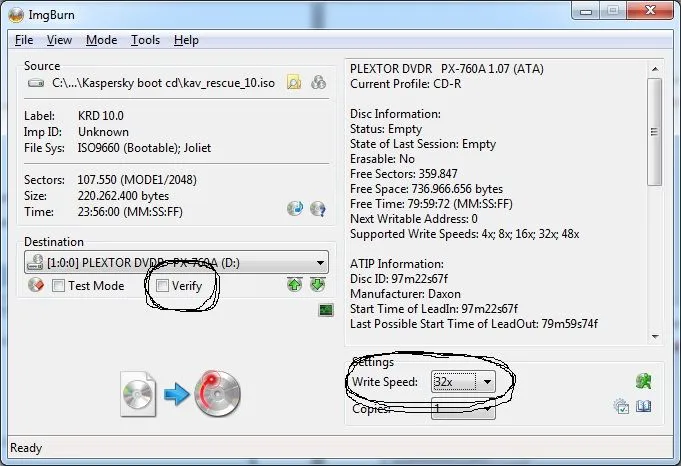The height and width of the screenshot is (466, 681).
Task: Click the erase disc icon
Action: tap(36, 285)
